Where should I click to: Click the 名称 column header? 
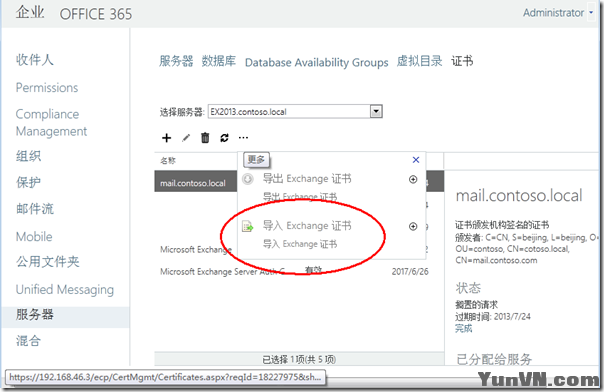(168, 161)
